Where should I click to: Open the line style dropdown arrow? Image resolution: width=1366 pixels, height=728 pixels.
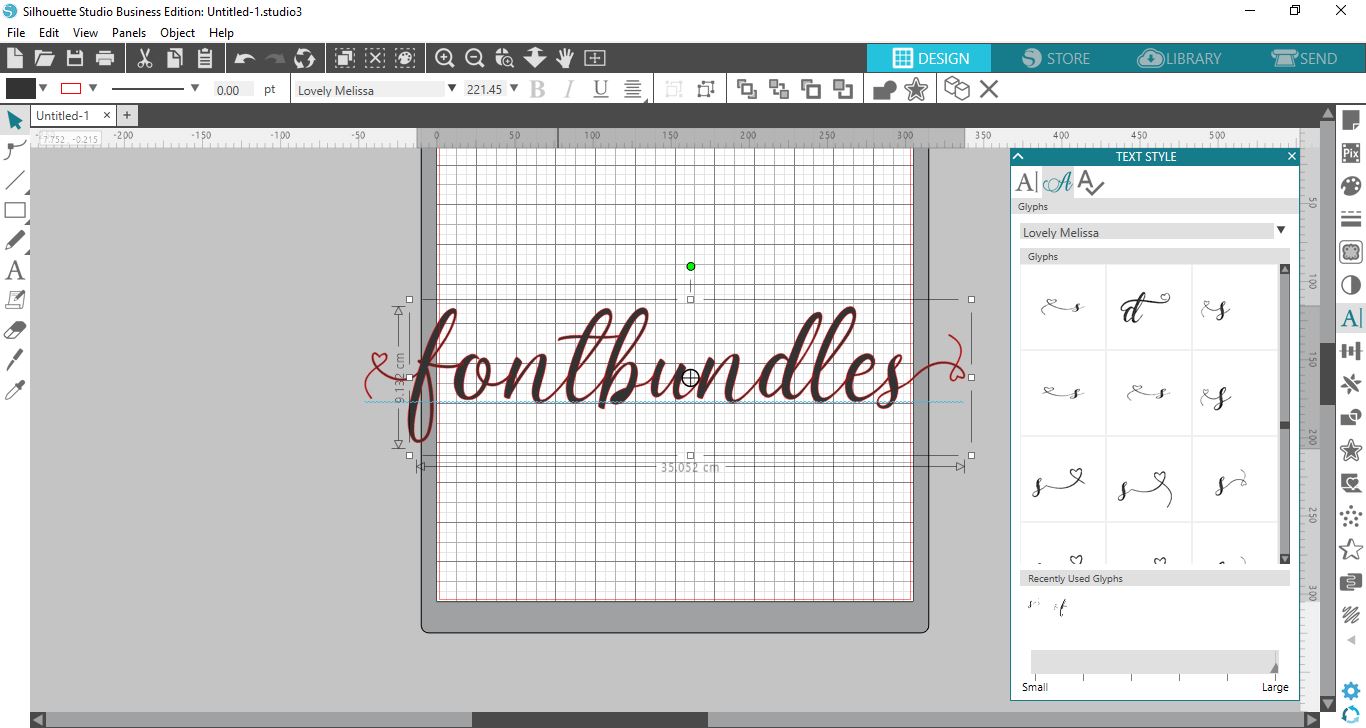194,88
